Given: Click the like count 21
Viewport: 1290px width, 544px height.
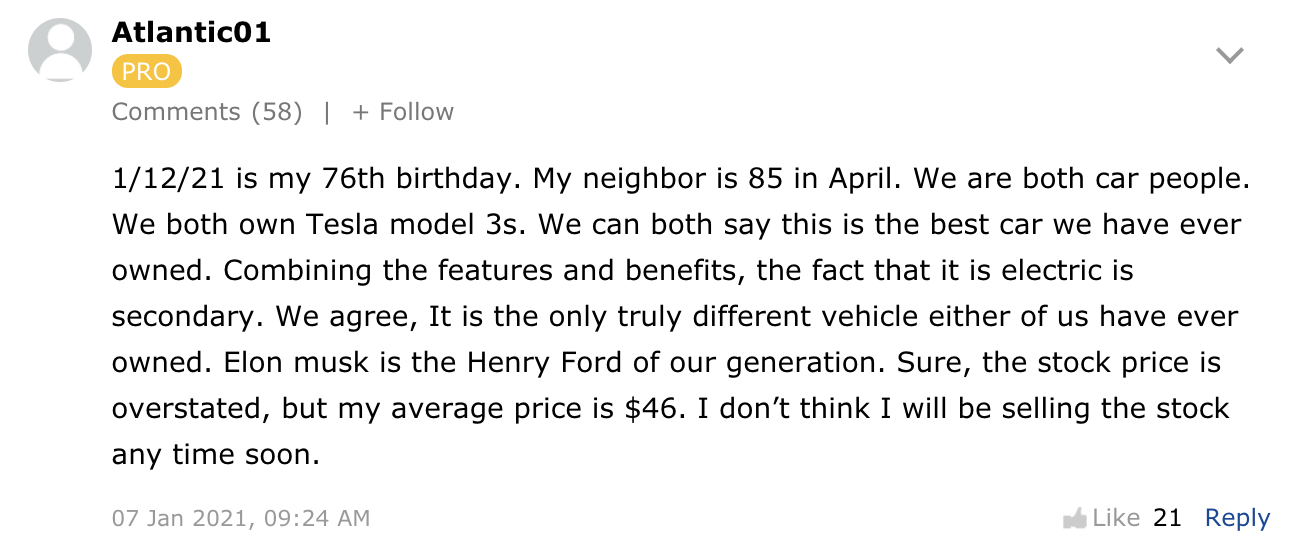Looking at the screenshot, I should [1167, 518].
